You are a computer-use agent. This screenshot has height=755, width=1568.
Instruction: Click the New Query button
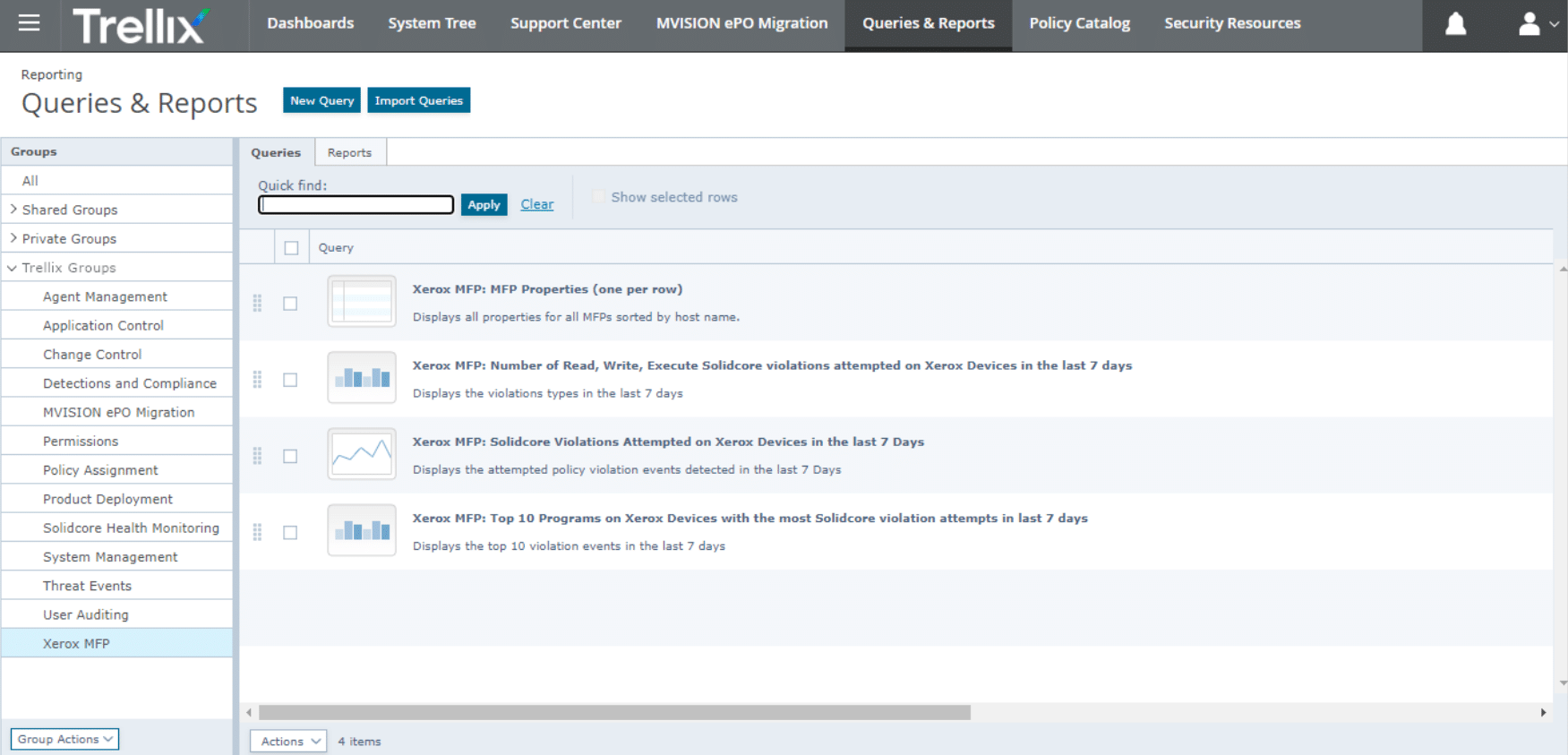click(x=321, y=100)
